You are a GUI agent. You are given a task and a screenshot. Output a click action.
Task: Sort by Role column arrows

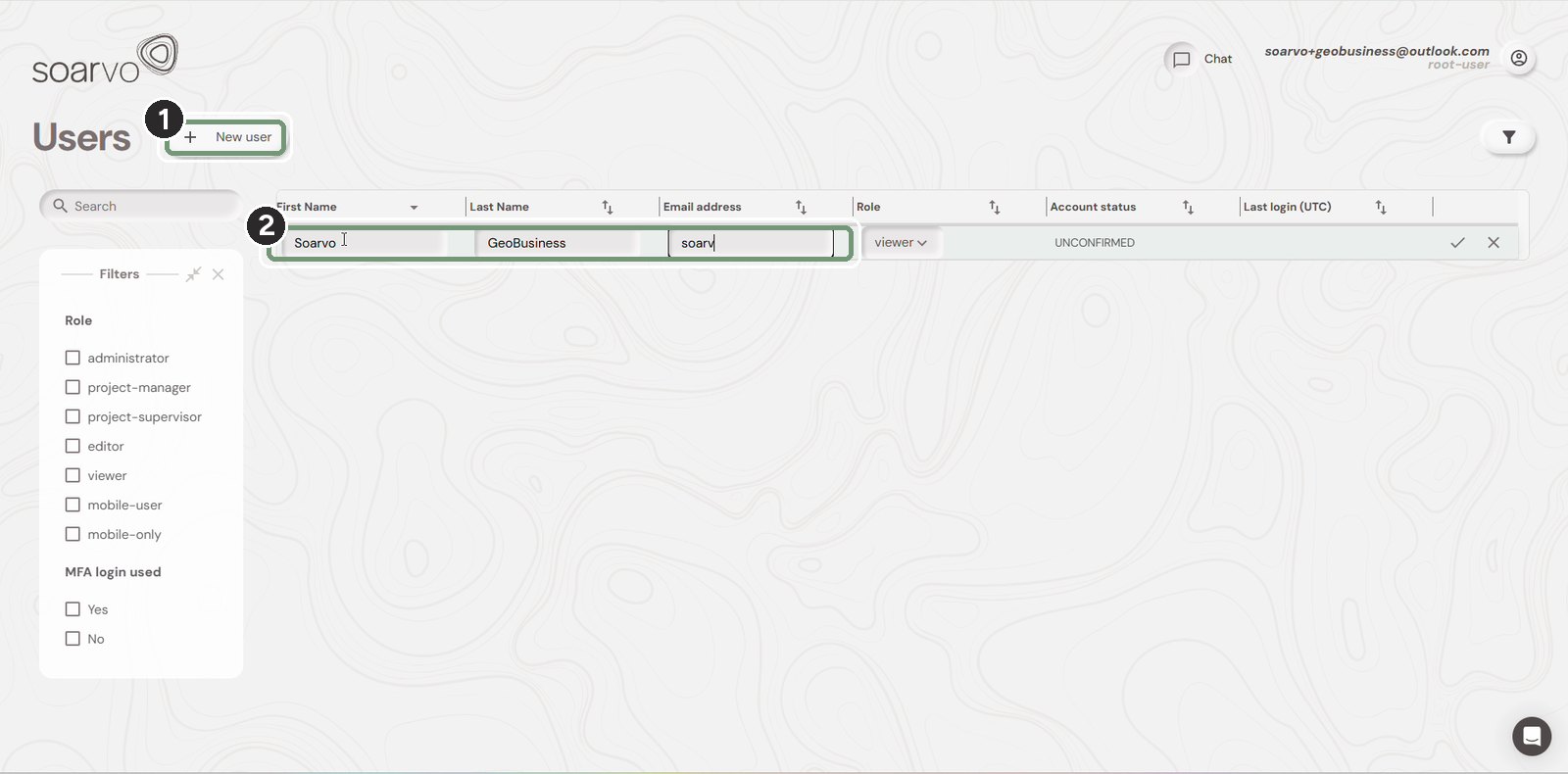(995, 207)
